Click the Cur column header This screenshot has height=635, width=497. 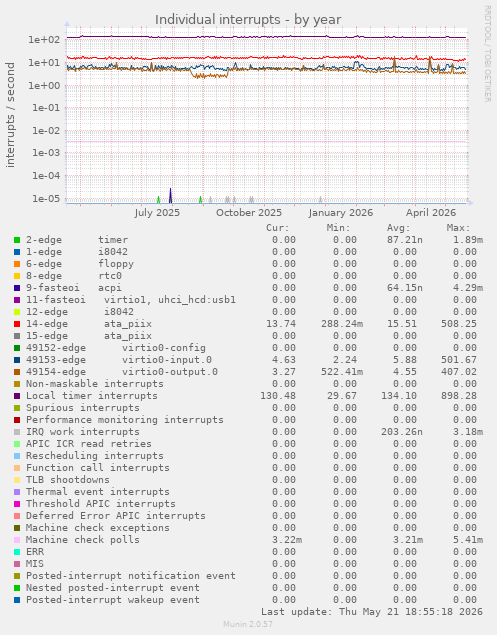(x=278, y=228)
